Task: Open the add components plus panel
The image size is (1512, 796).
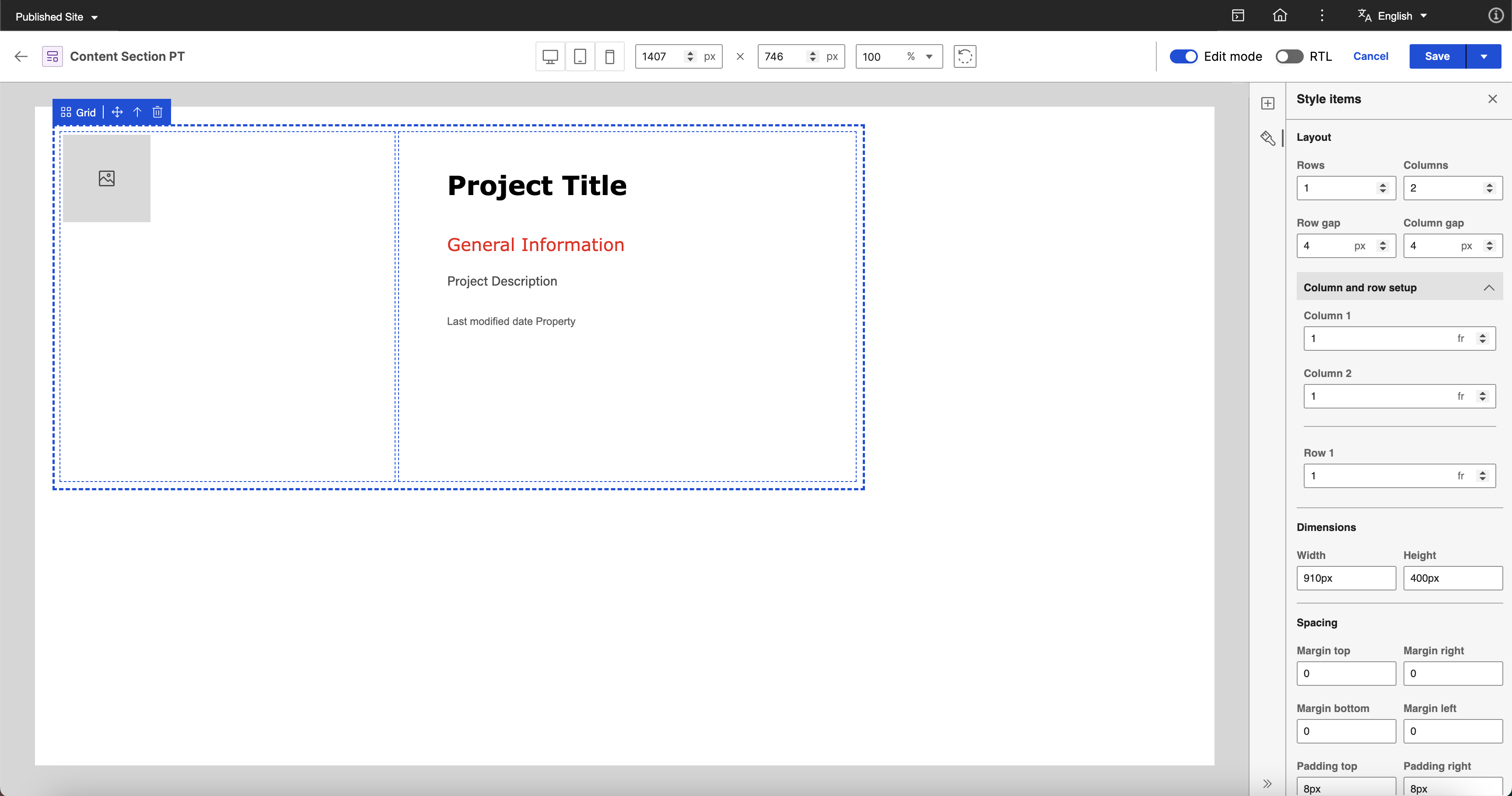Action: (x=1268, y=103)
